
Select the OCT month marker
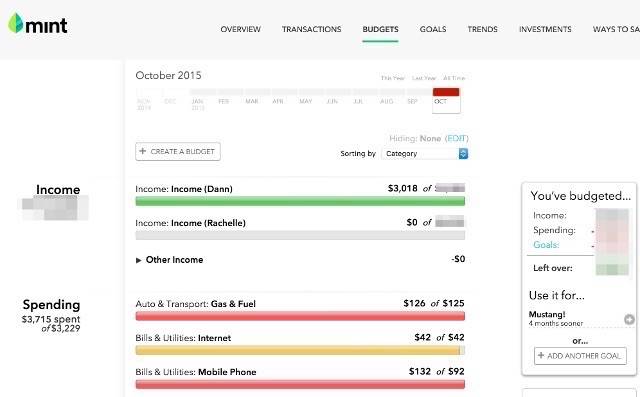tap(446, 100)
